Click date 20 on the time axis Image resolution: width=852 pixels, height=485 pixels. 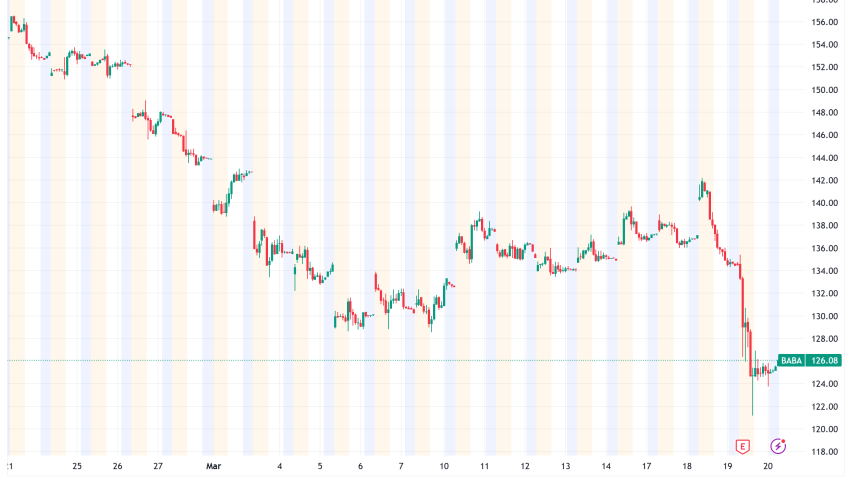[x=769, y=466]
